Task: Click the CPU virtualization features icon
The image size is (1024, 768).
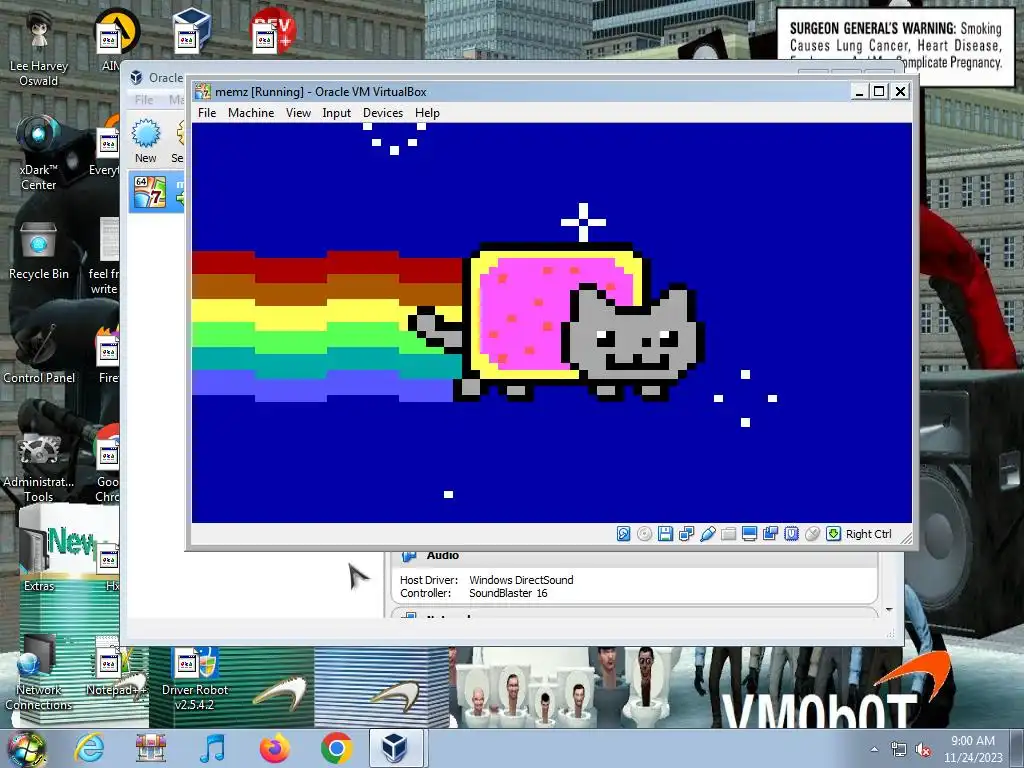Action: coord(792,534)
